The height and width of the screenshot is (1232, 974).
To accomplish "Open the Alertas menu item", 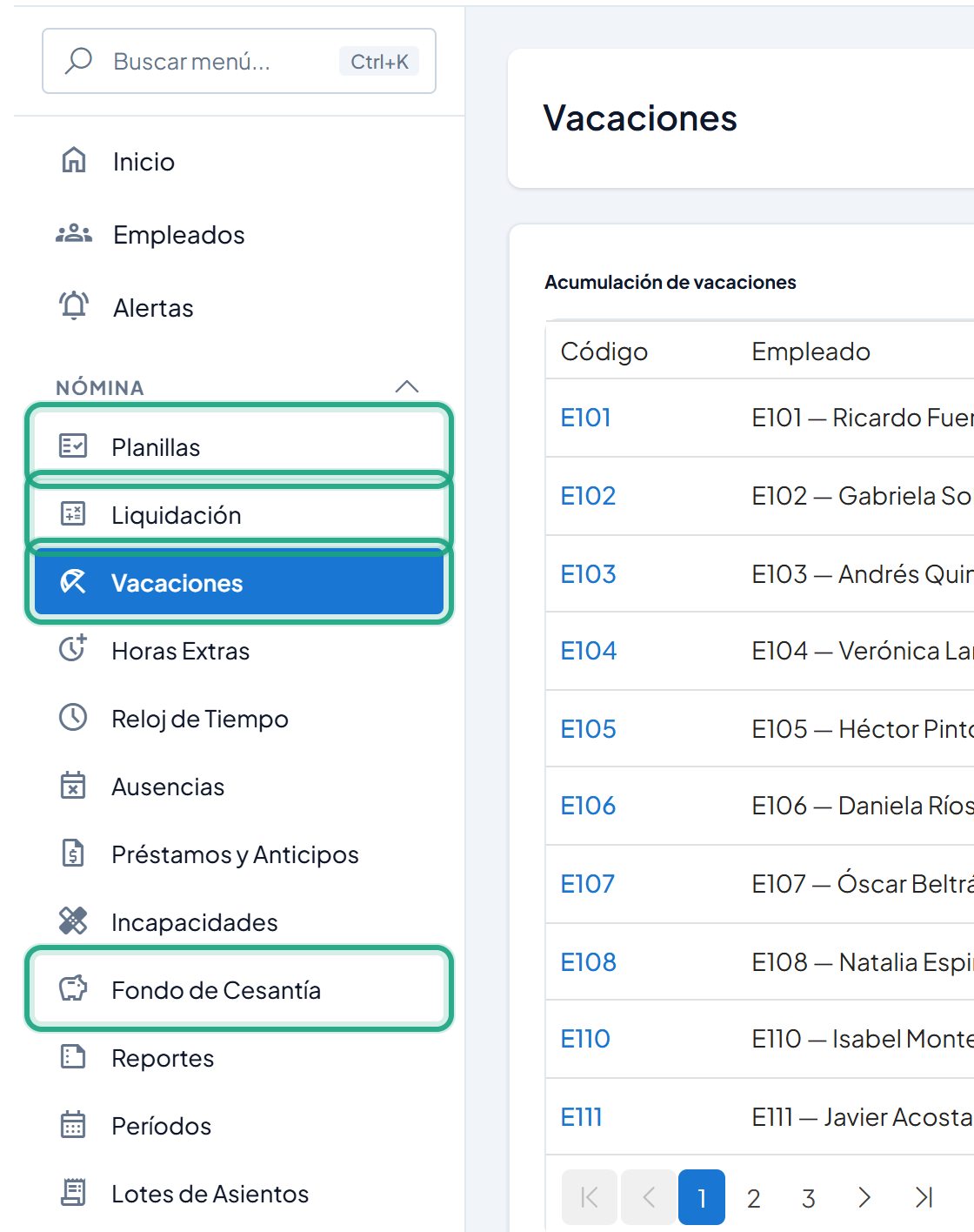I will (239, 308).
